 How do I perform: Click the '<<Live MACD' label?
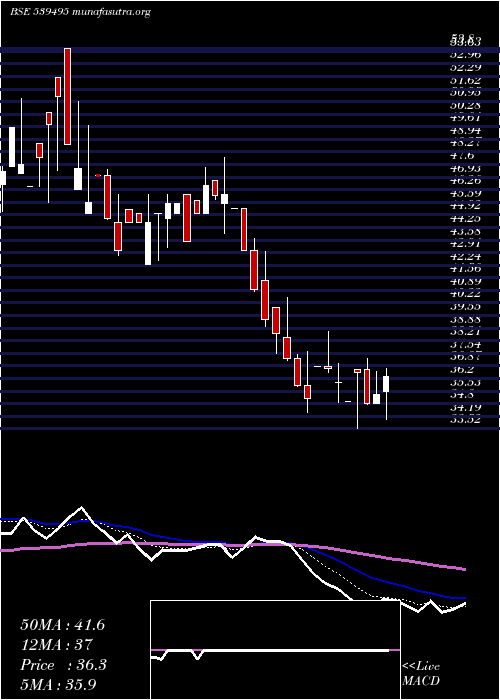421,673
